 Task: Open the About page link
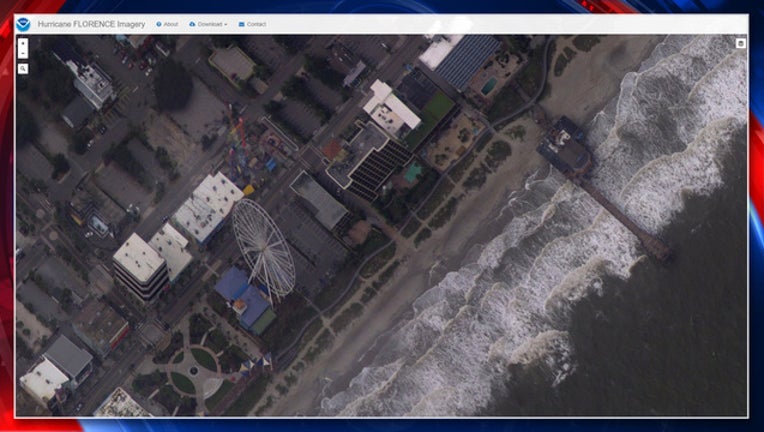(x=171, y=24)
